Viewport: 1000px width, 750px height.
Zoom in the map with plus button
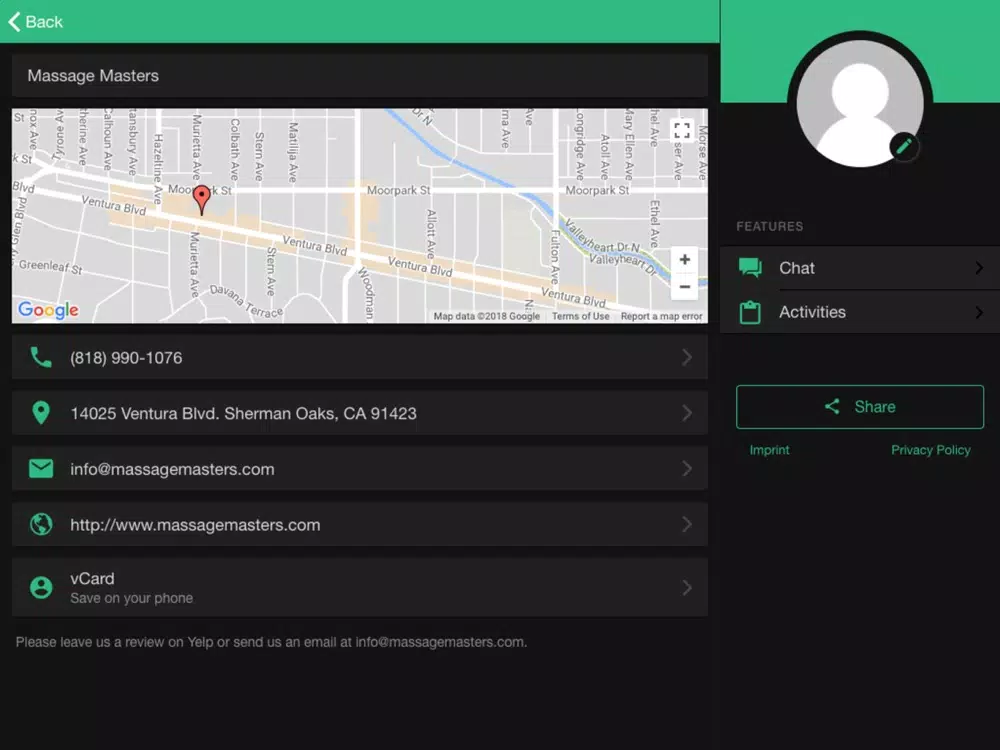[684, 260]
